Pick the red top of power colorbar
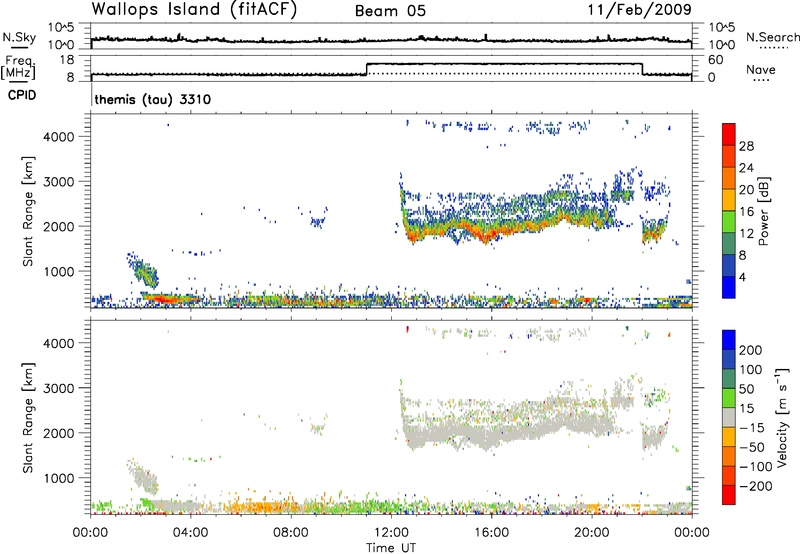Viewport: 800px width, 554px height. point(729,135)
